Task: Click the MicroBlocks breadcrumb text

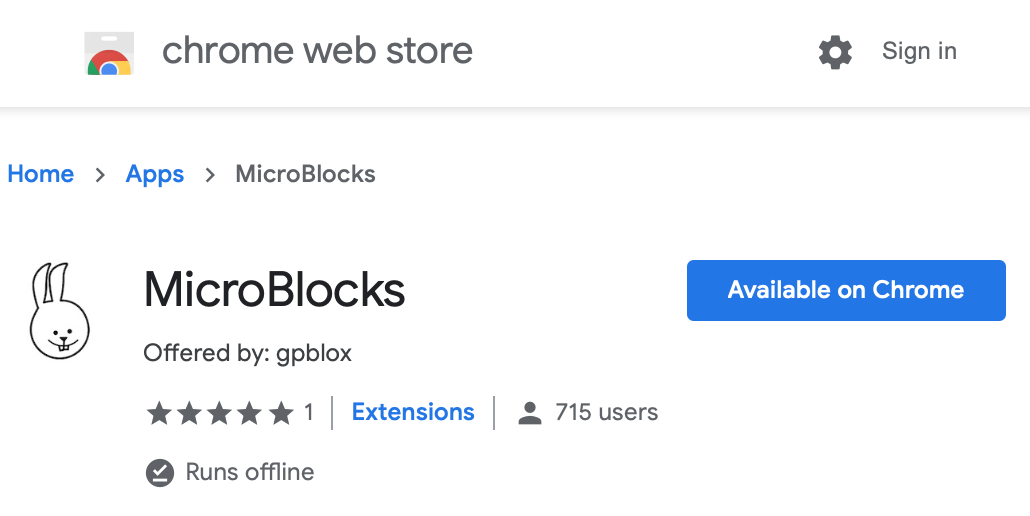Action: click(305, 174)
